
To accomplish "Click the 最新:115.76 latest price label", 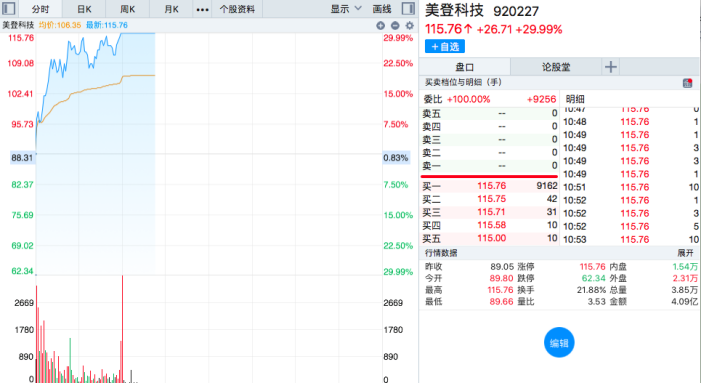I will tap(106, 25).
